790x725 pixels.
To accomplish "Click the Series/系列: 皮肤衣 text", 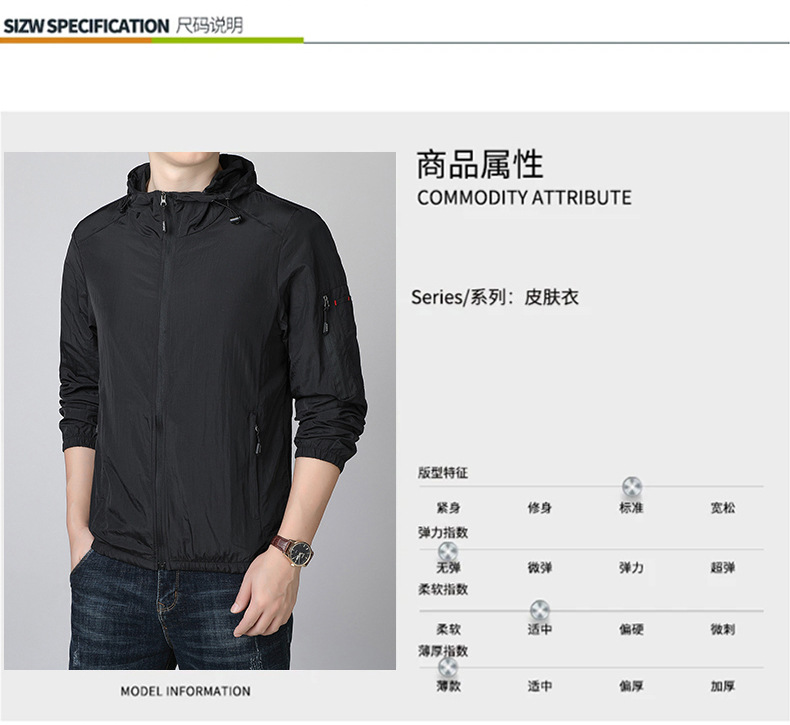I will 495,297.
